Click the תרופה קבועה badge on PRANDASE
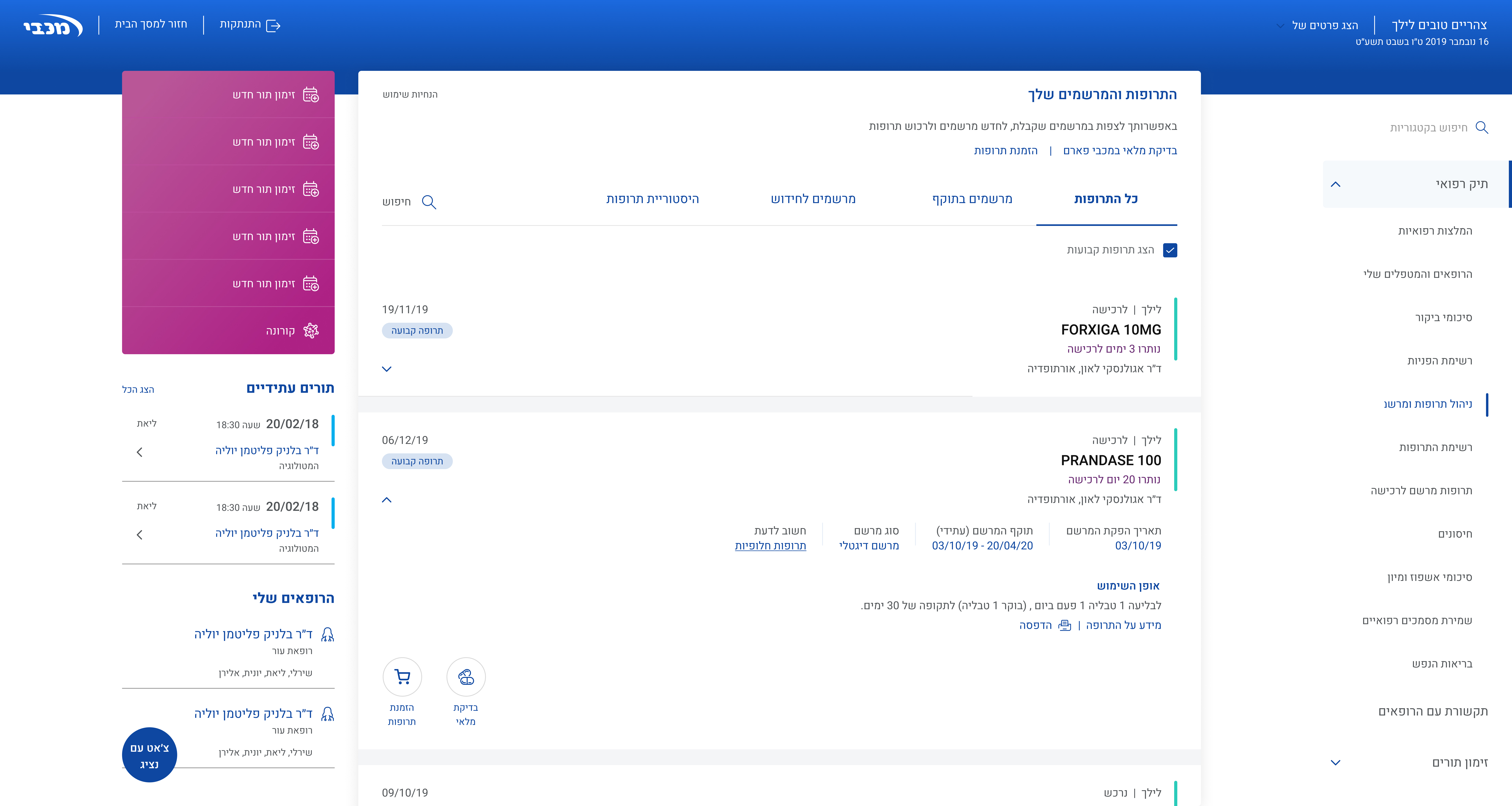The image size is (1512, 806). pos(417,462)
